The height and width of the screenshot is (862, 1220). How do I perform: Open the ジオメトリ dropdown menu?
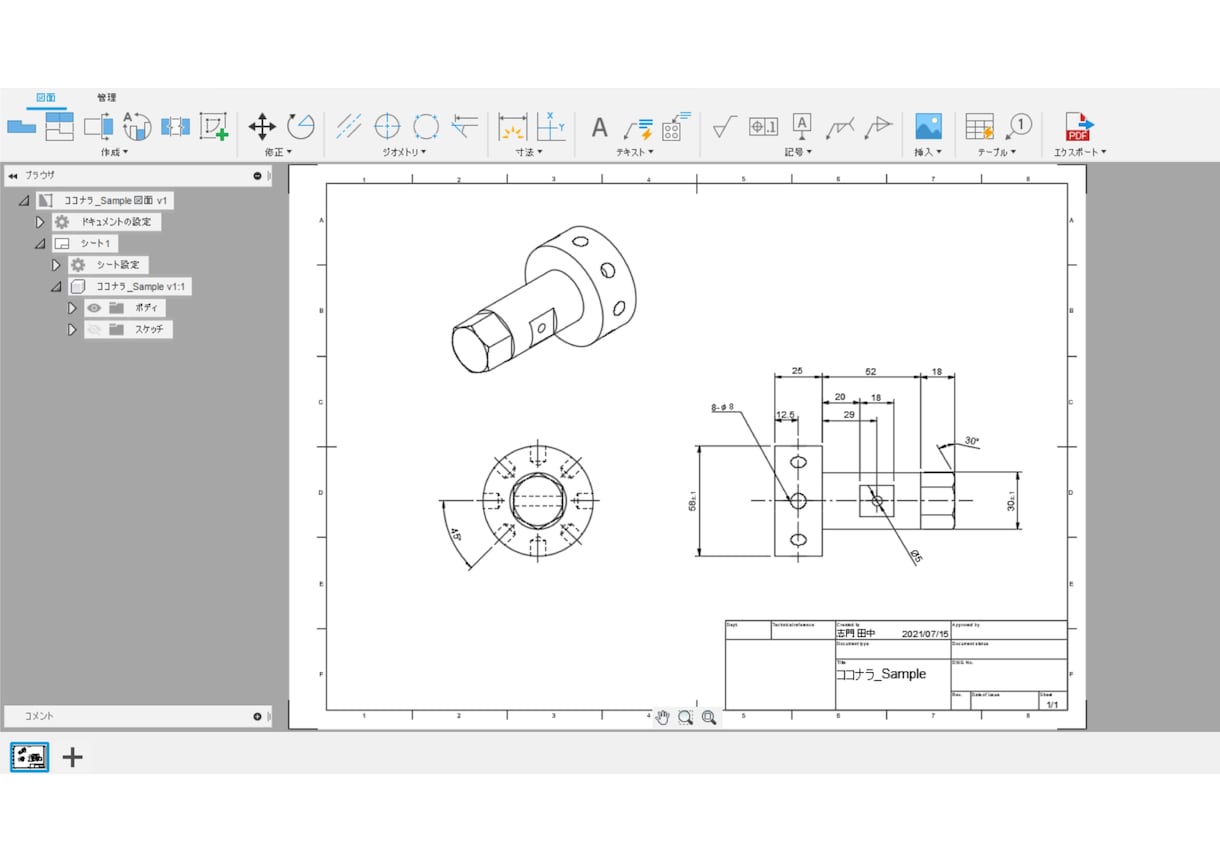405,152
